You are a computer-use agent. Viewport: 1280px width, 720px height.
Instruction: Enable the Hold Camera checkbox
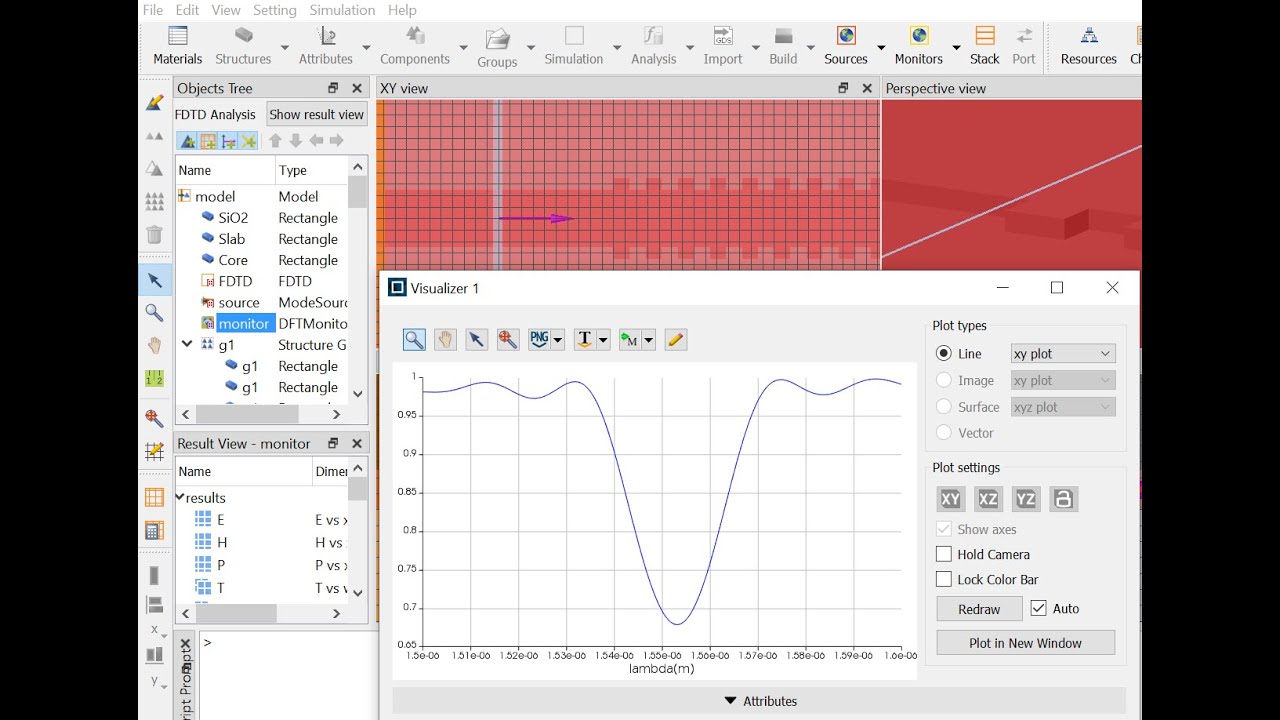pyautogui.click(x=944, y=554)
